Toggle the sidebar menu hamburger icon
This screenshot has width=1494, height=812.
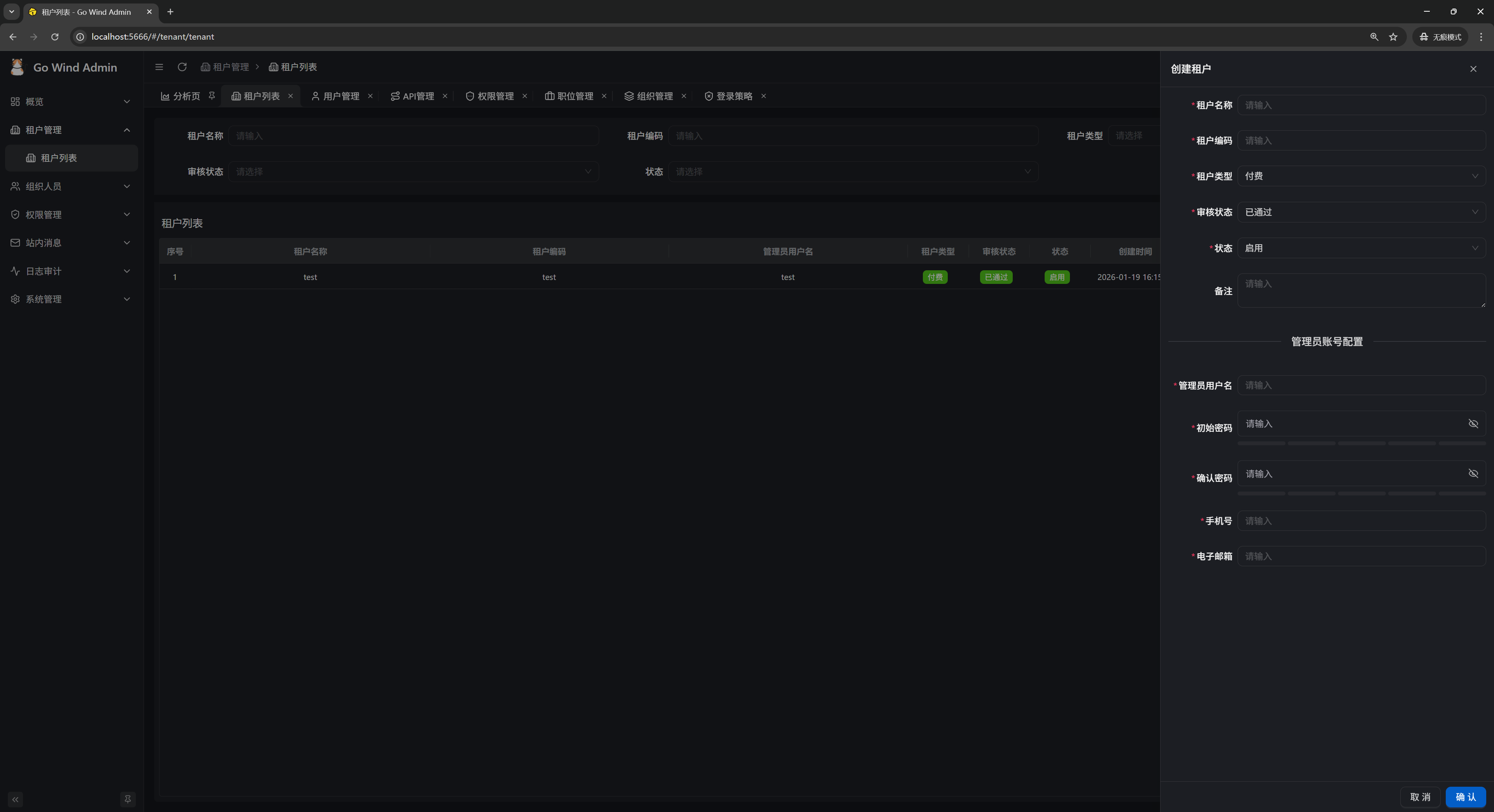(159, 67)
